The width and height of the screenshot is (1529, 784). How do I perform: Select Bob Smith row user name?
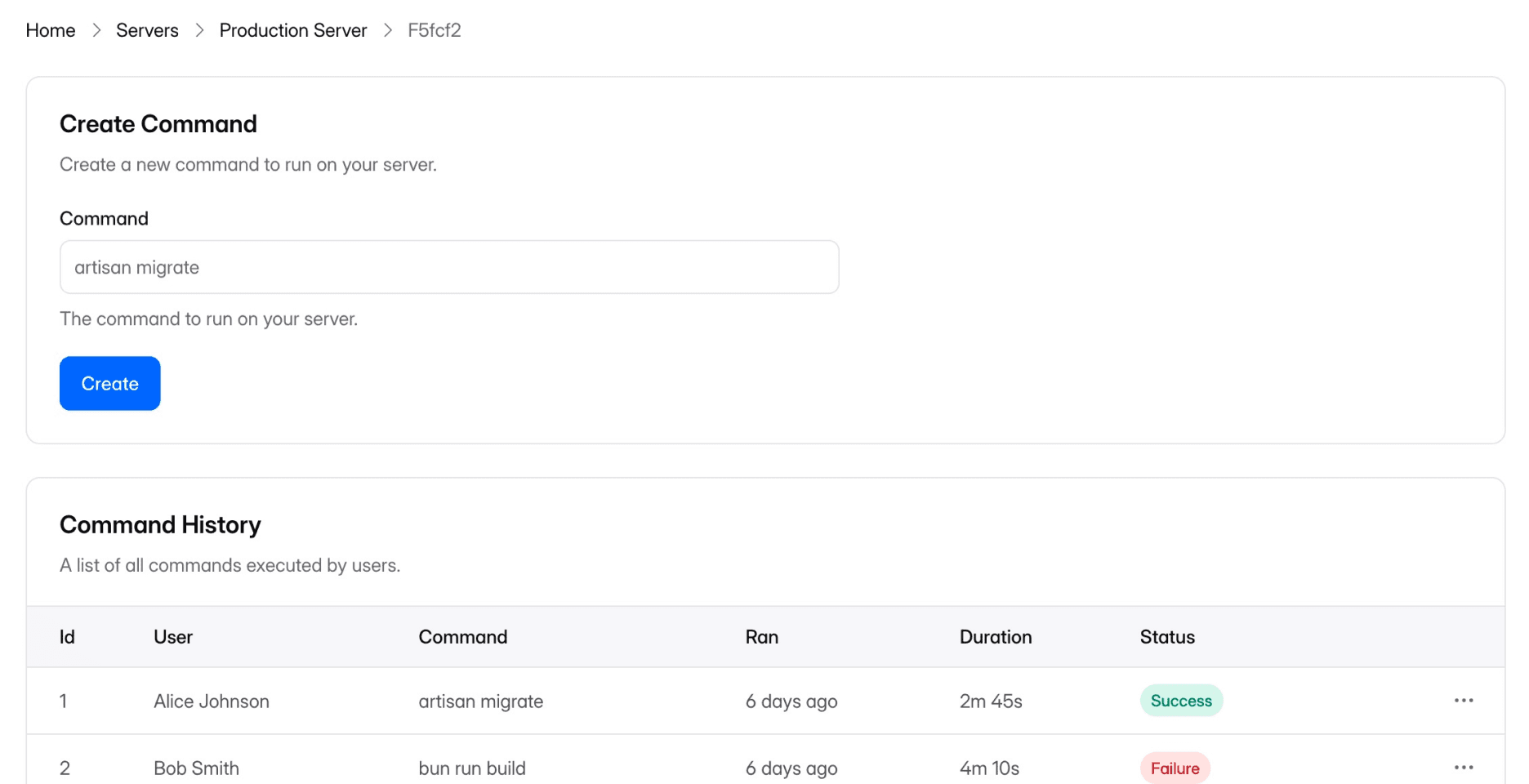tap(196, 768)
